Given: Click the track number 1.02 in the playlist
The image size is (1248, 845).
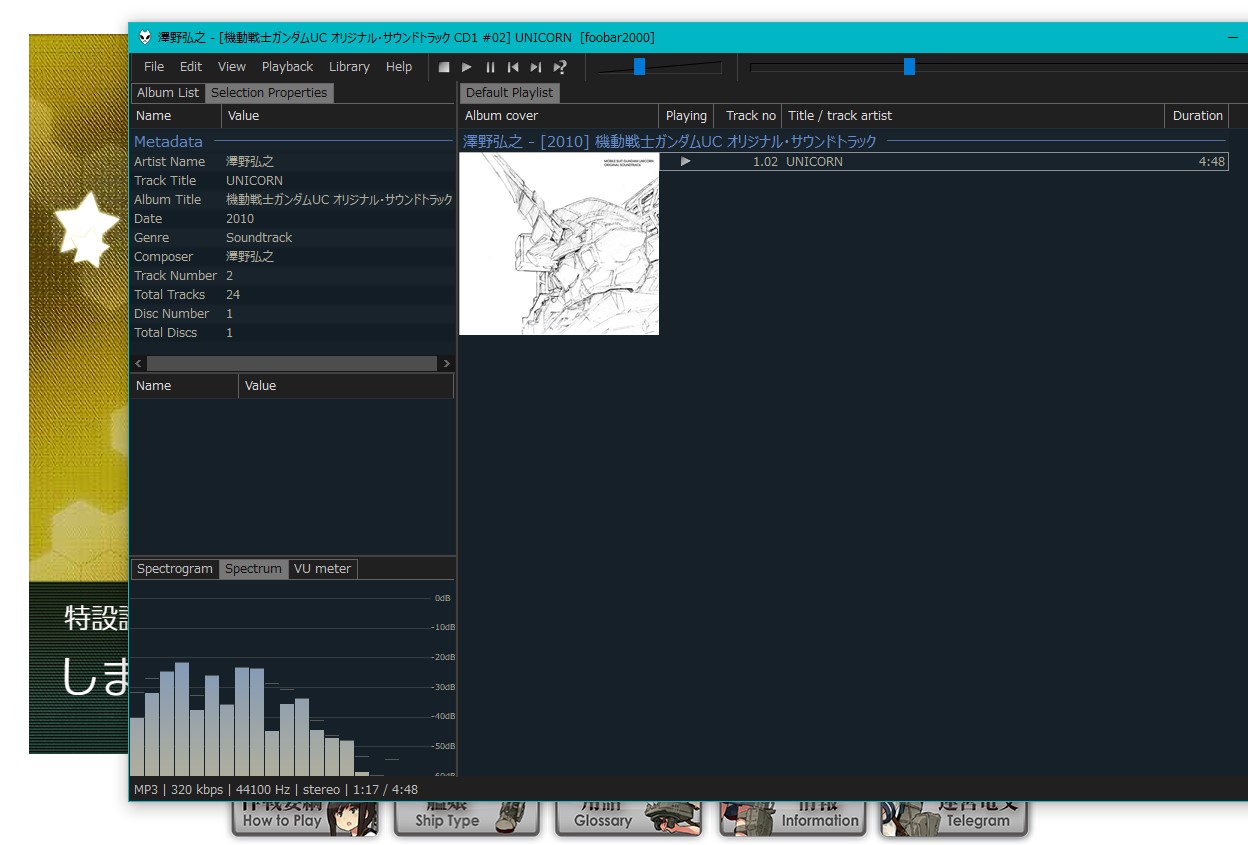Looking at the screenshot, I should (765, 162).
